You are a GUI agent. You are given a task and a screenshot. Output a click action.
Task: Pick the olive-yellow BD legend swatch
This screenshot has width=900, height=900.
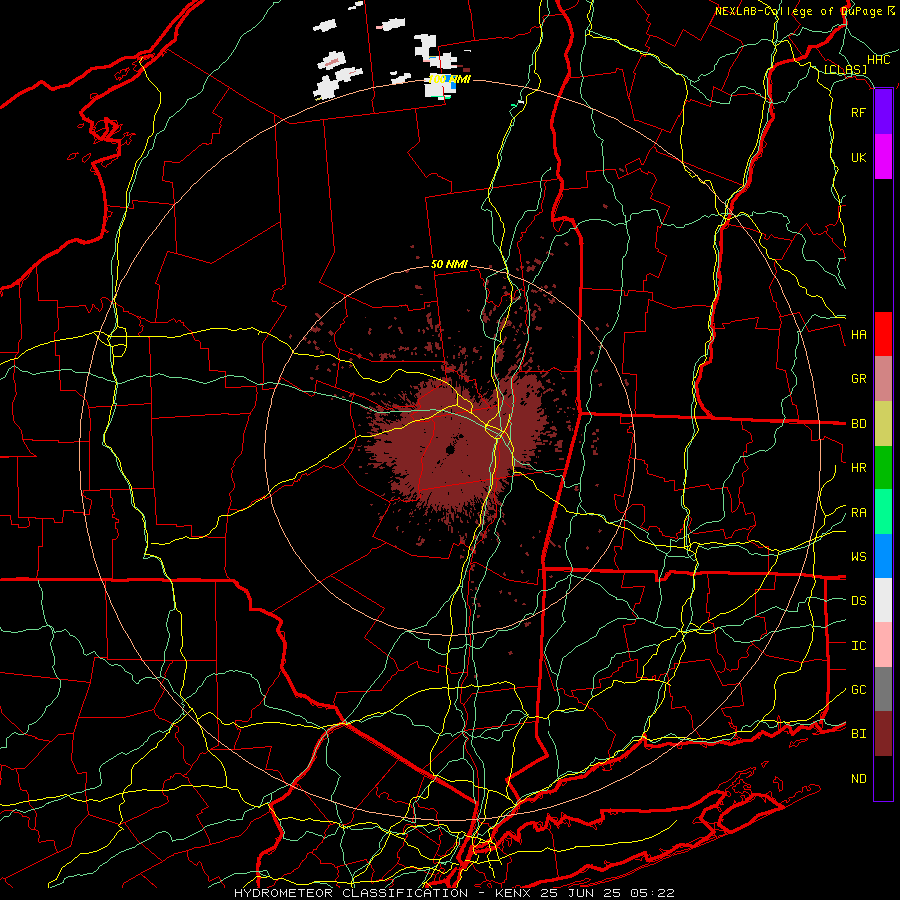tap(883, 424)
